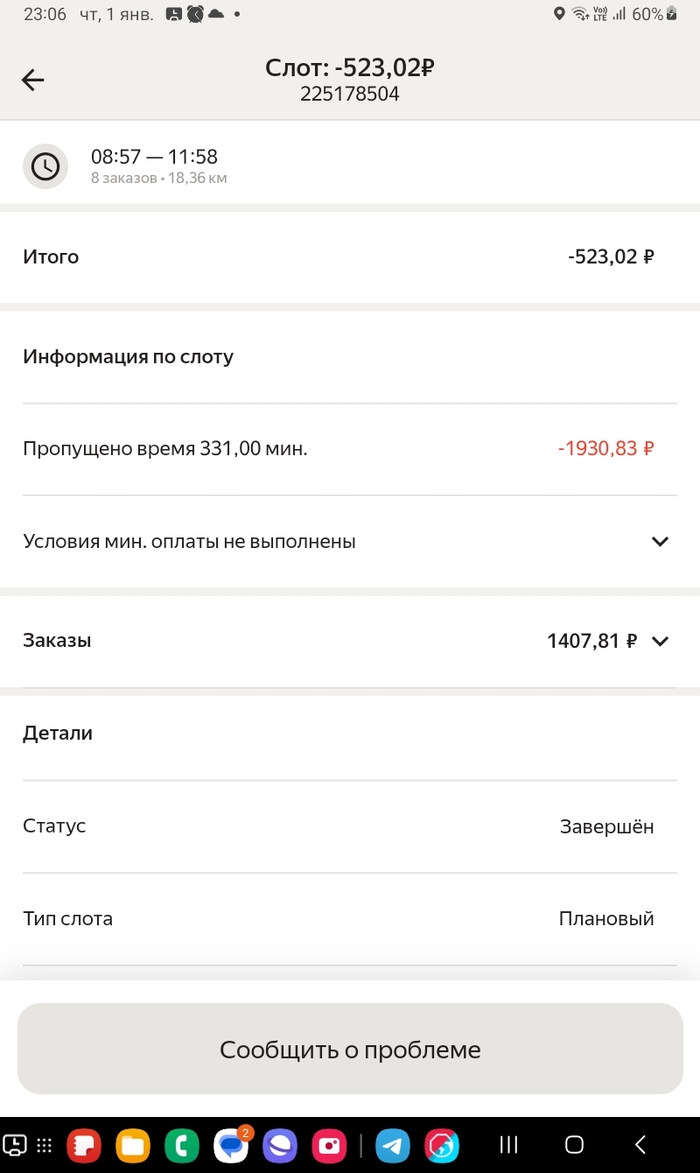Open the yellow My Files folder app
700x1173 pixels.
(133, 1145)
